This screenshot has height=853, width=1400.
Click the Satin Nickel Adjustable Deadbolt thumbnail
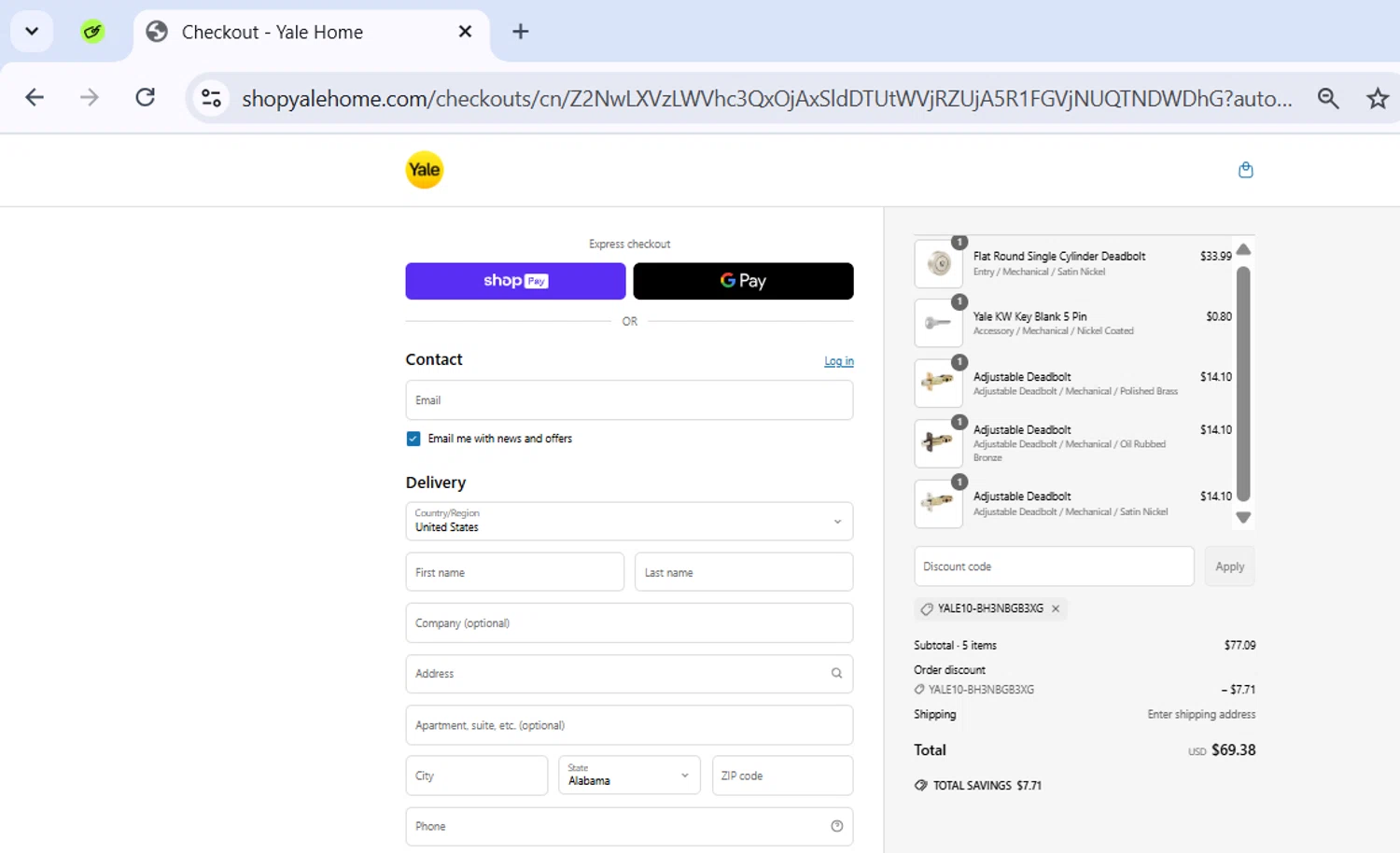click(x=938, y=504)
